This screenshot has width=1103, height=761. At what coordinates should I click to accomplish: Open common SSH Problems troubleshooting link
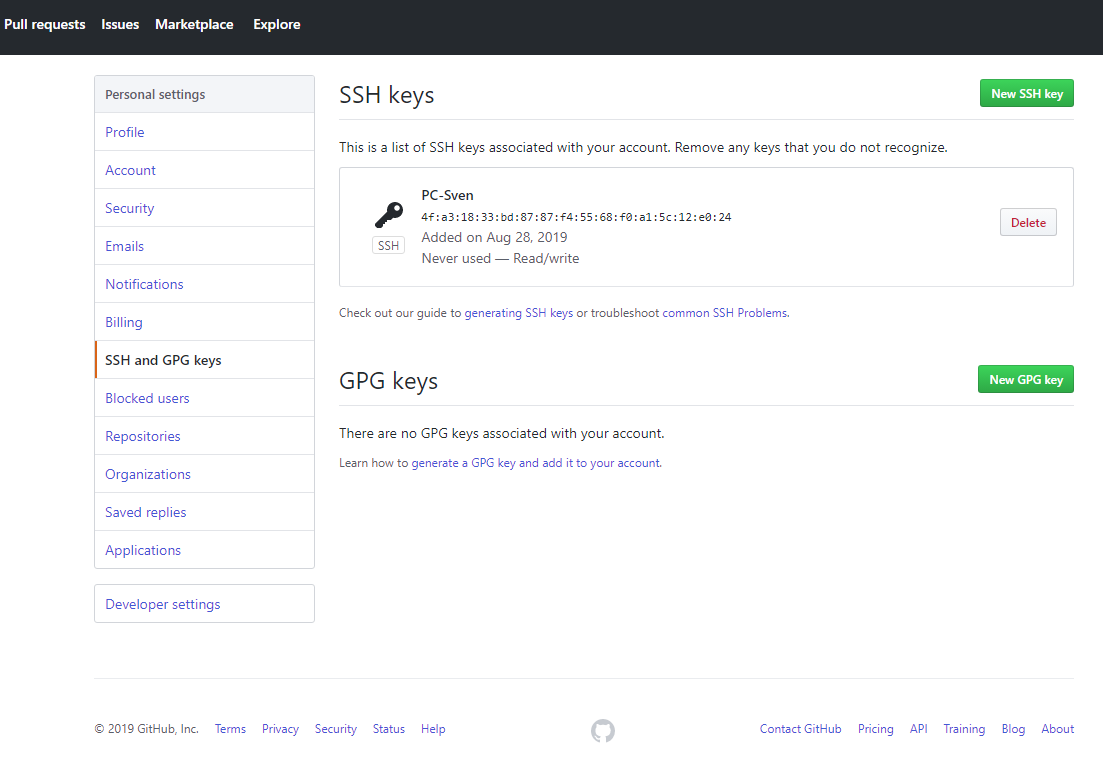click(x=725, y=313)
